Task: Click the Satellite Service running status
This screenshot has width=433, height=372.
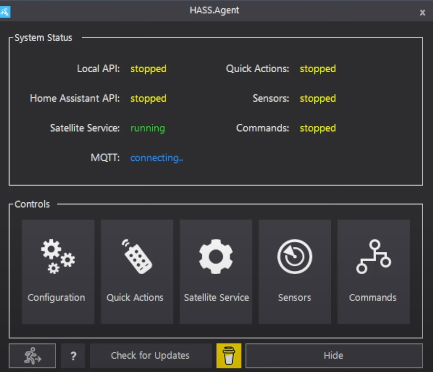Action: [148, 128]
